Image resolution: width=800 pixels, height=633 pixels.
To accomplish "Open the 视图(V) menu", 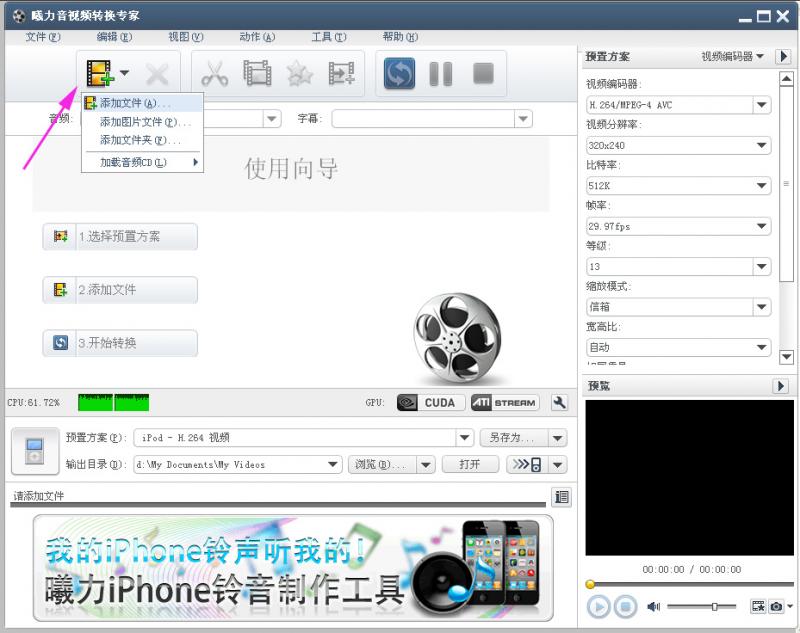I will point(186,37).
